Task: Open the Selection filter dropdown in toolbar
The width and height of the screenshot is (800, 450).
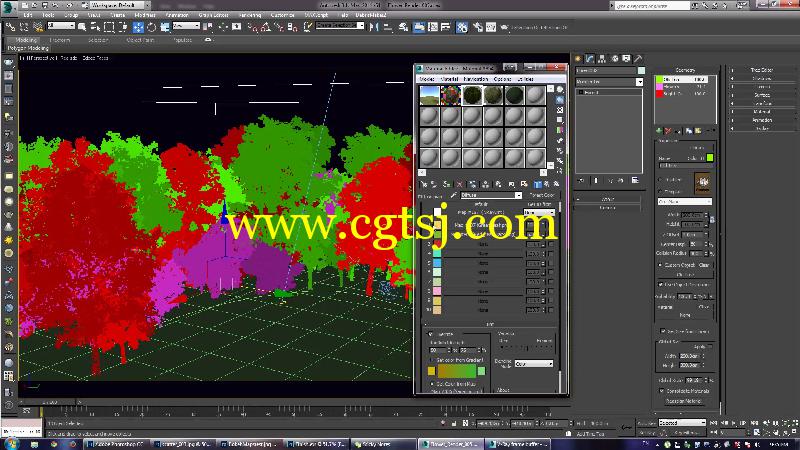Action: click(x=61, y=26)
